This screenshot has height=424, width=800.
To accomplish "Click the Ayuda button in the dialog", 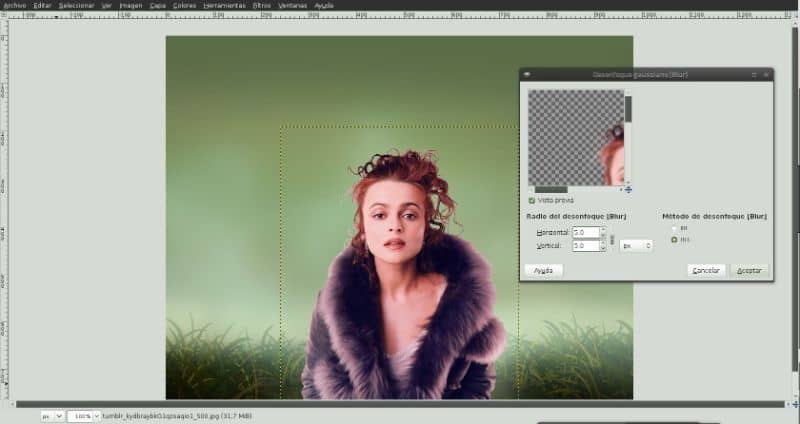I will (x=544, y=270).
